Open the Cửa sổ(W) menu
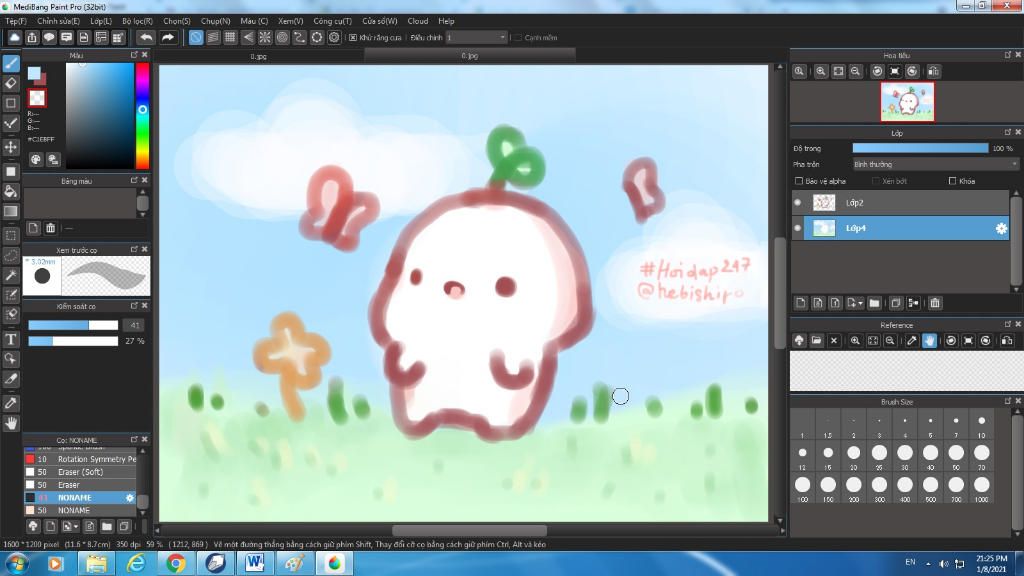1024x576 pixels. tap(379, 21)
